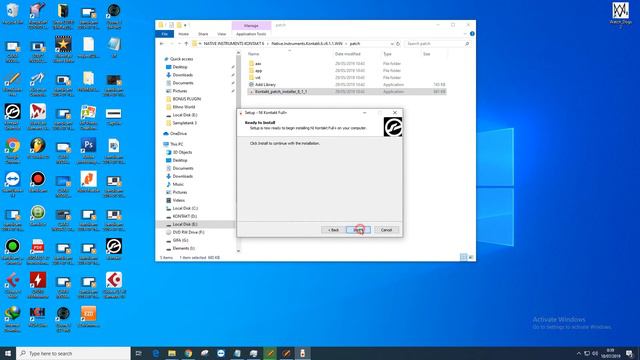
Task: Open the View ribbon tab
Action: (221, 34)
